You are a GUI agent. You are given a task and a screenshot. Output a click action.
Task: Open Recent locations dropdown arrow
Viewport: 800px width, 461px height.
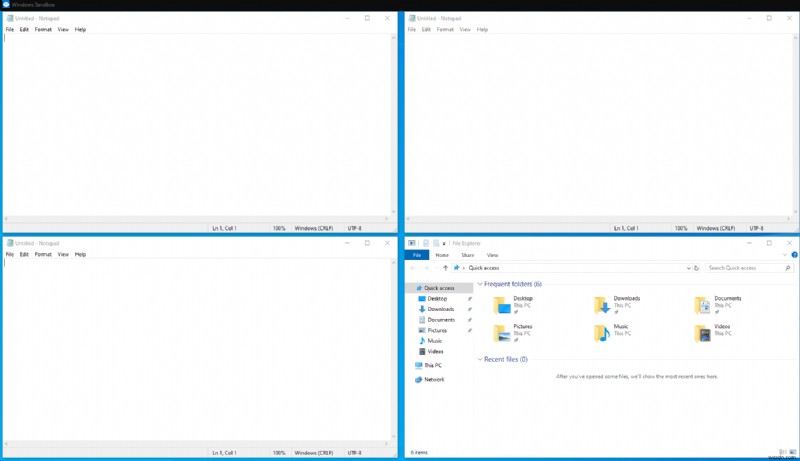(x=435, y=268)
